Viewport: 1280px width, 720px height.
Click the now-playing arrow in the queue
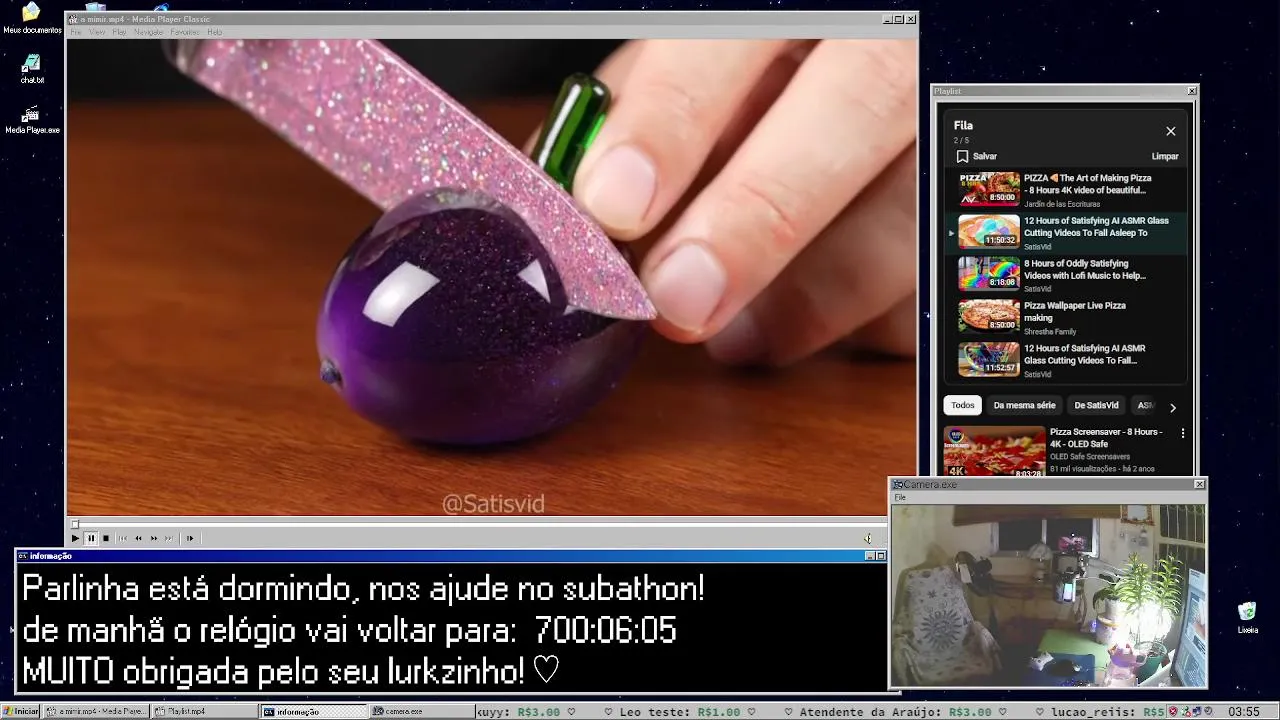(951, 233)
